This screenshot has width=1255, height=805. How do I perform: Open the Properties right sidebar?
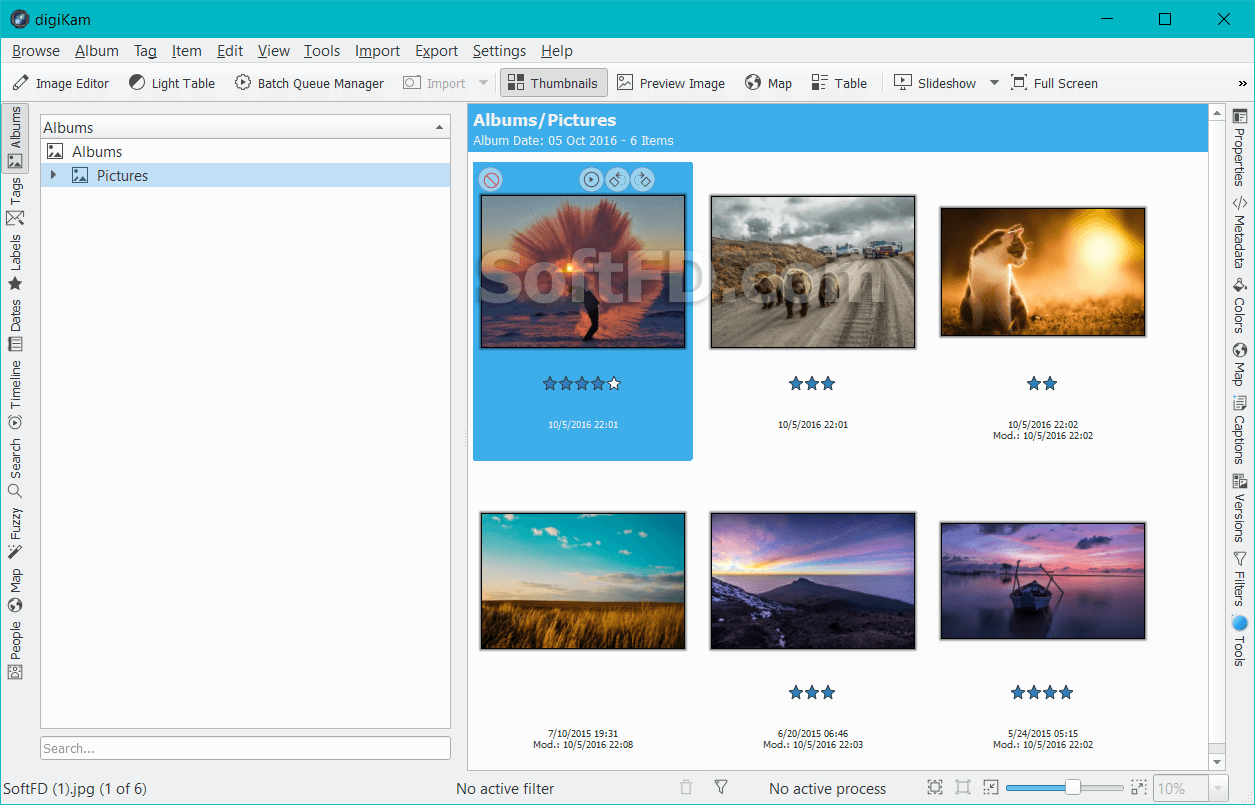1240,147
